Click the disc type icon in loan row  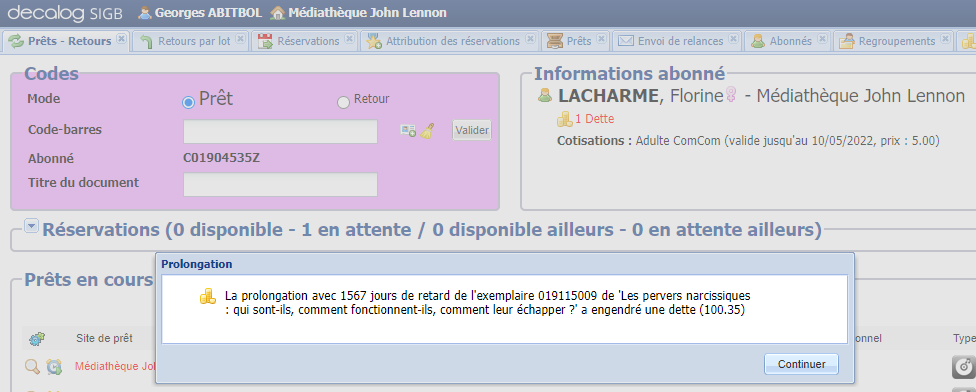coord(964,367)
